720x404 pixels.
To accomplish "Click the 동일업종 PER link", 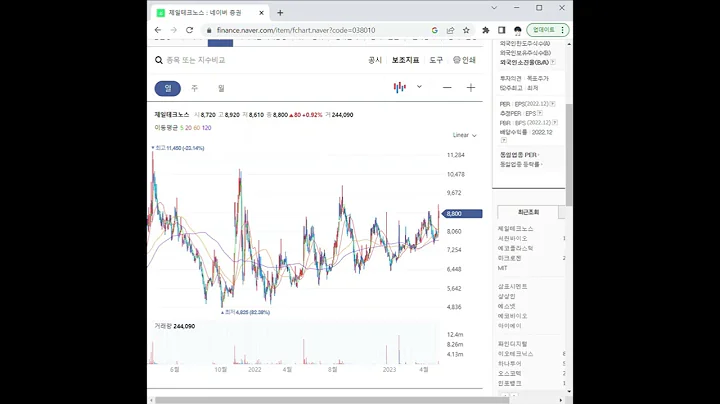I will pos(519,155).
